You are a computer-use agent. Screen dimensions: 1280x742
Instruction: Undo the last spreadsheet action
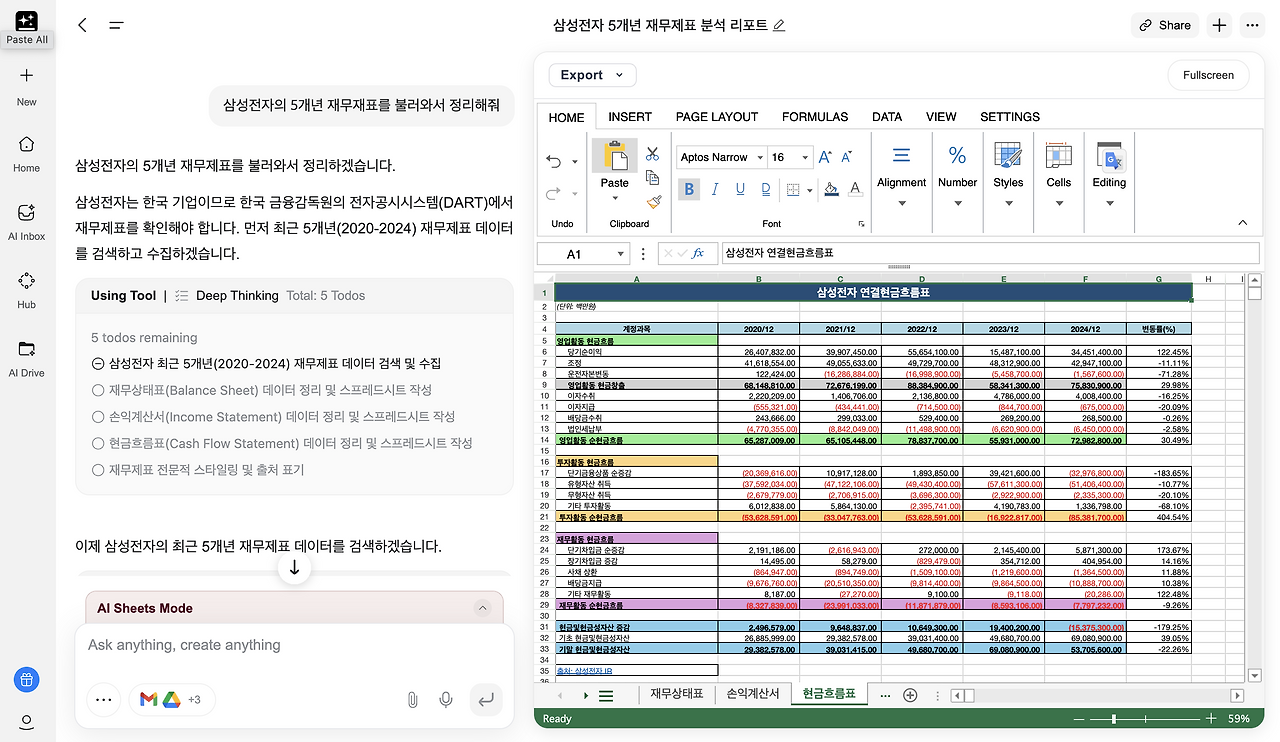[x=554, y=161]
